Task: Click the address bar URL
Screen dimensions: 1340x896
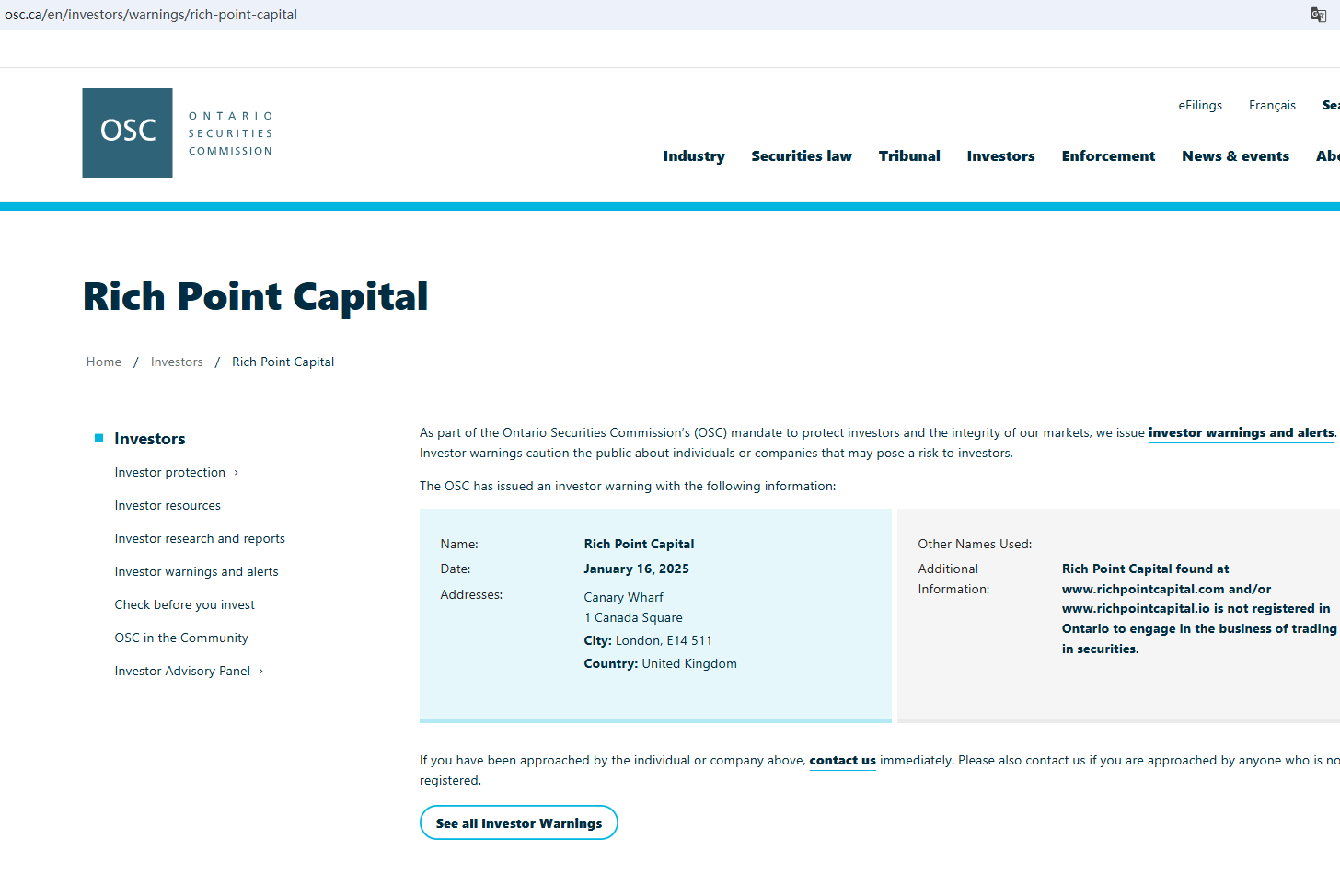Action: point(151,15)
